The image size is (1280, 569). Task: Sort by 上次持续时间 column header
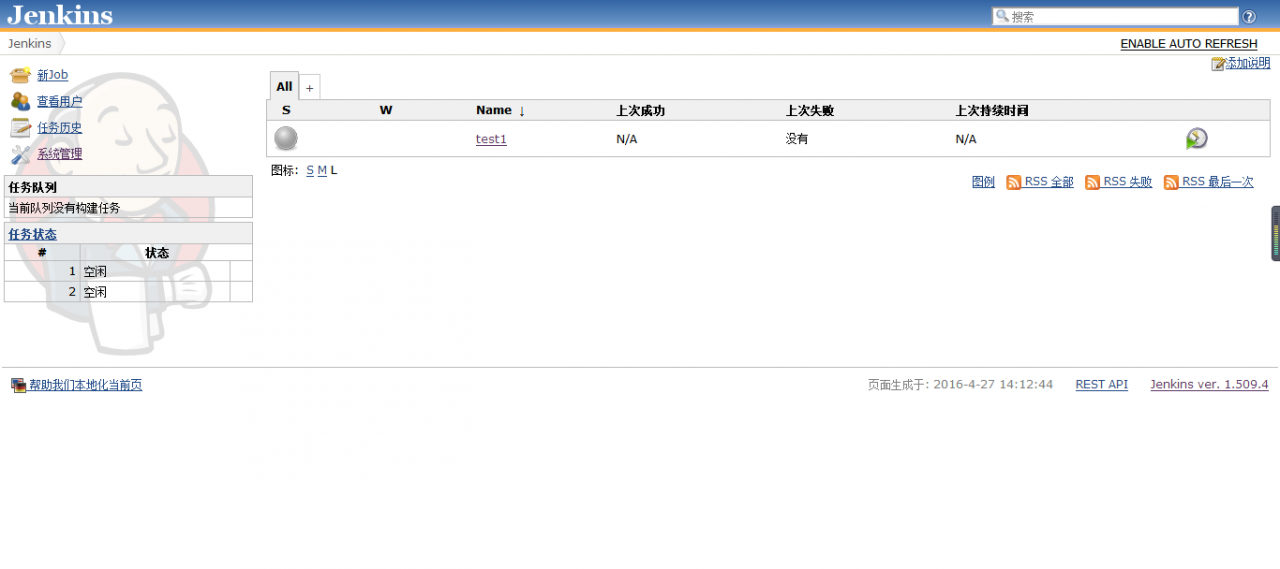point(992,111)
